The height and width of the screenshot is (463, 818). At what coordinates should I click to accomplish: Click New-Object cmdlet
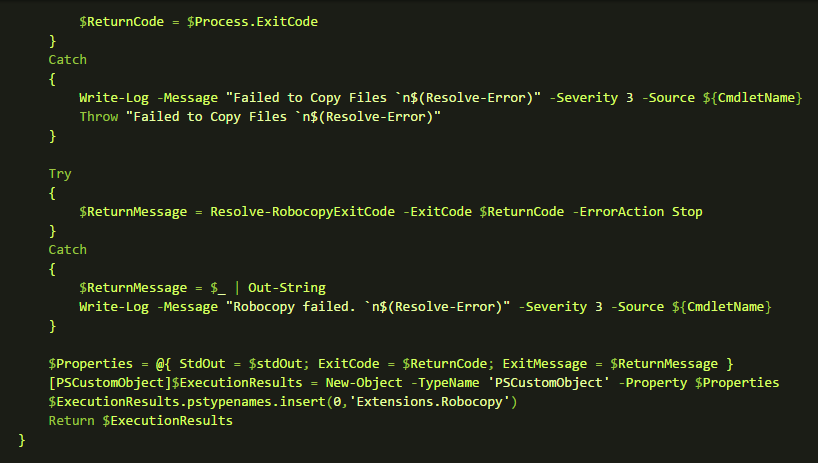[364, 383]
